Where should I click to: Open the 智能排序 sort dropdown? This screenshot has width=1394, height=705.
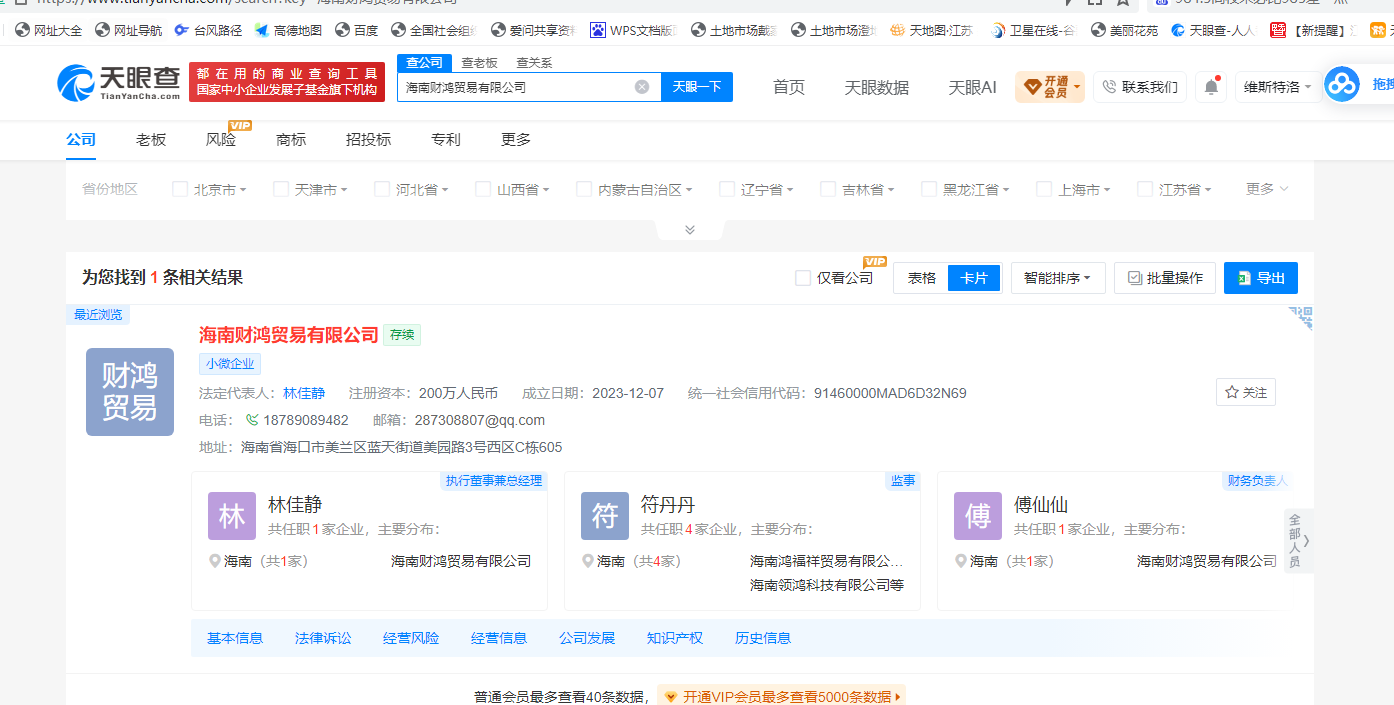click(1057, 278)
